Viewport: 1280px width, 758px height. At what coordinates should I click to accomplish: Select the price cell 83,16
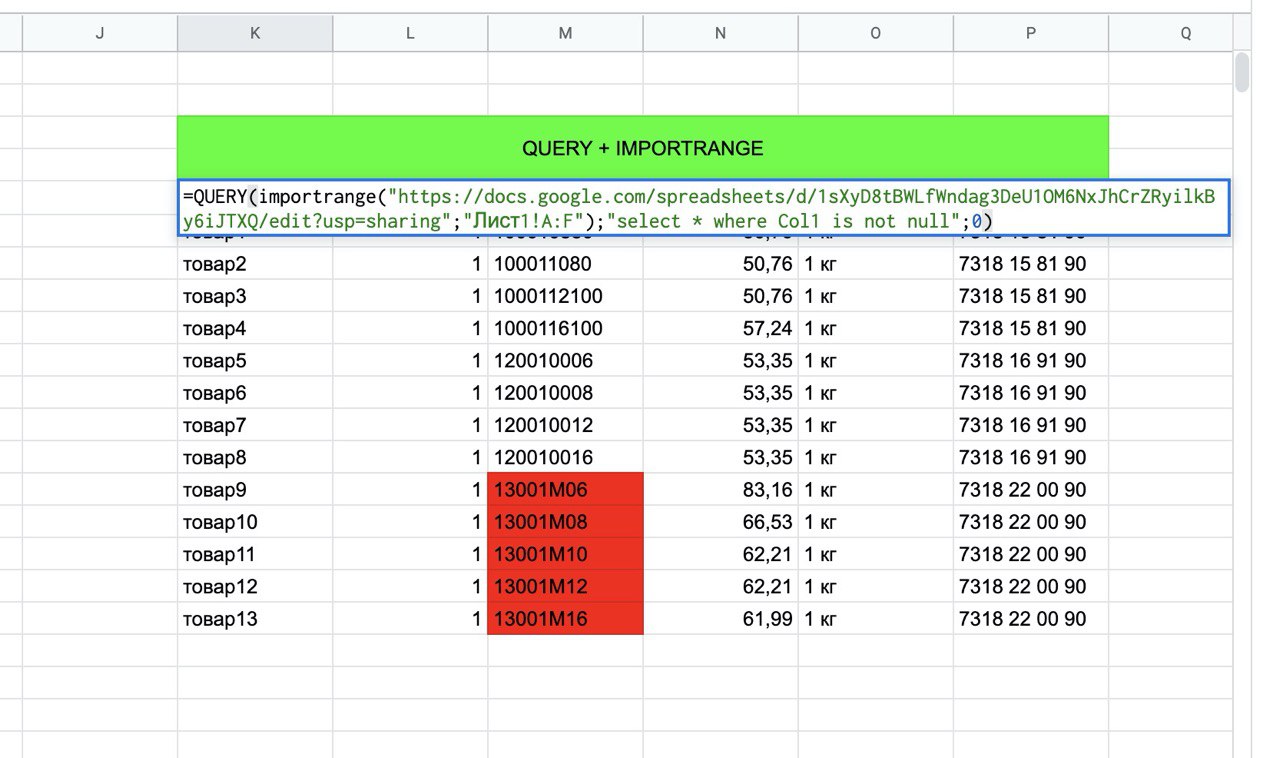pos(720,490)
